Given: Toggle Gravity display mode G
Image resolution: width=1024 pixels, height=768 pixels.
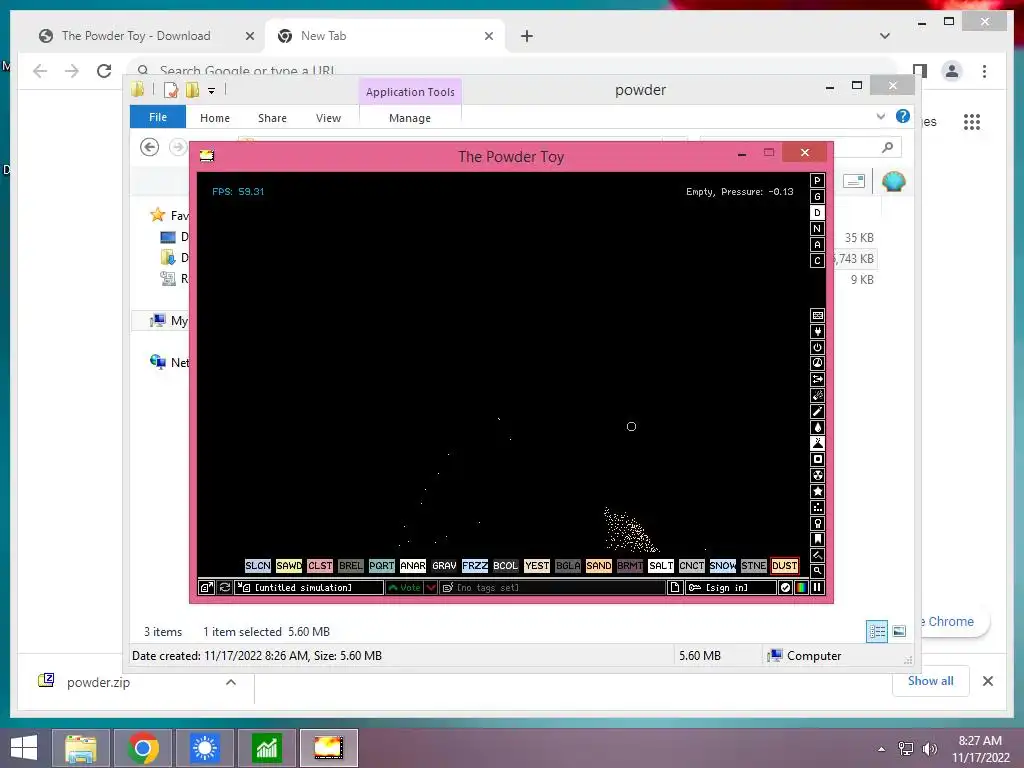Looking at the screenshot, I should (817, 197).
